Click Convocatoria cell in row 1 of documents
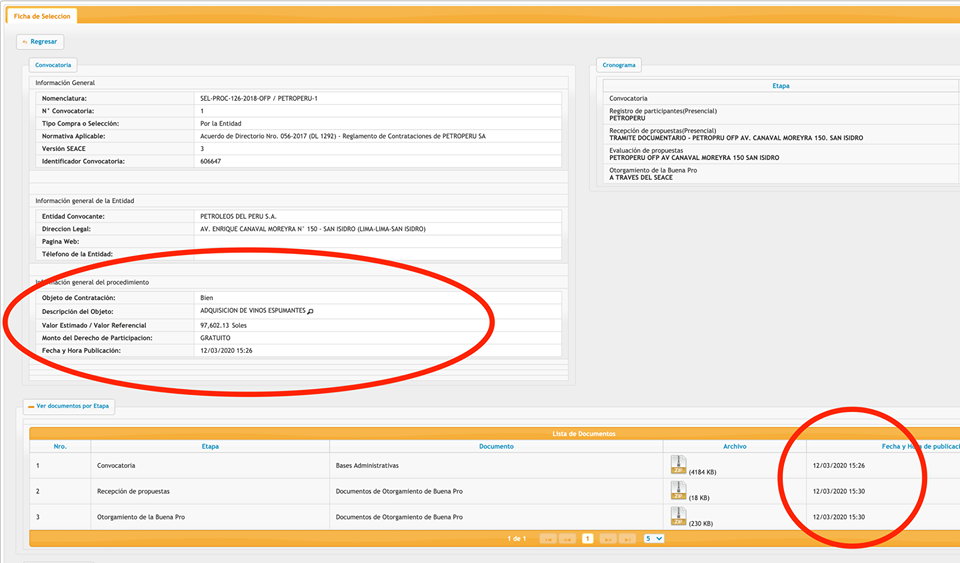Image resolution: width=960 pixels, height=563 pixels. tap(210, 465)
